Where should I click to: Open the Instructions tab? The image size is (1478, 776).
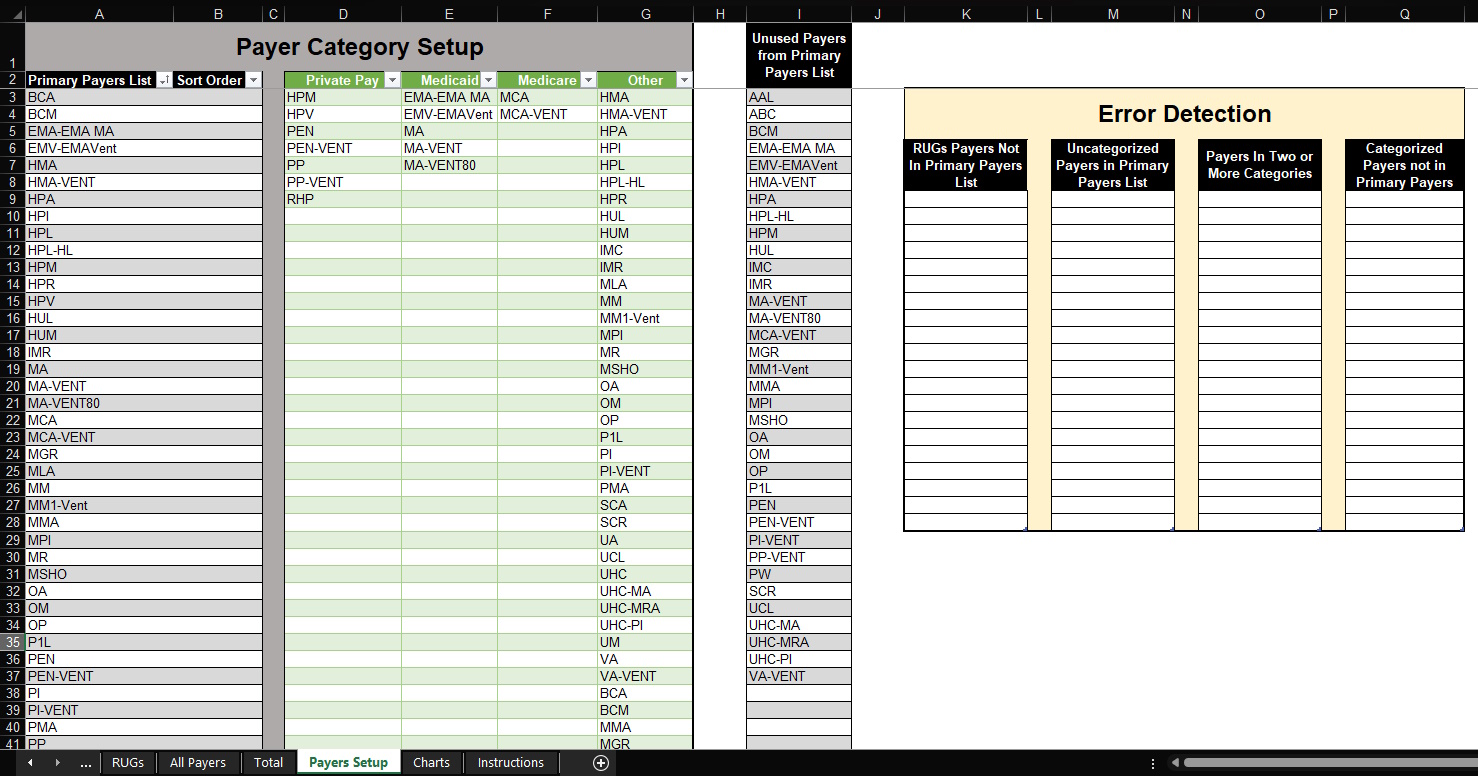(x=511, y=763)
